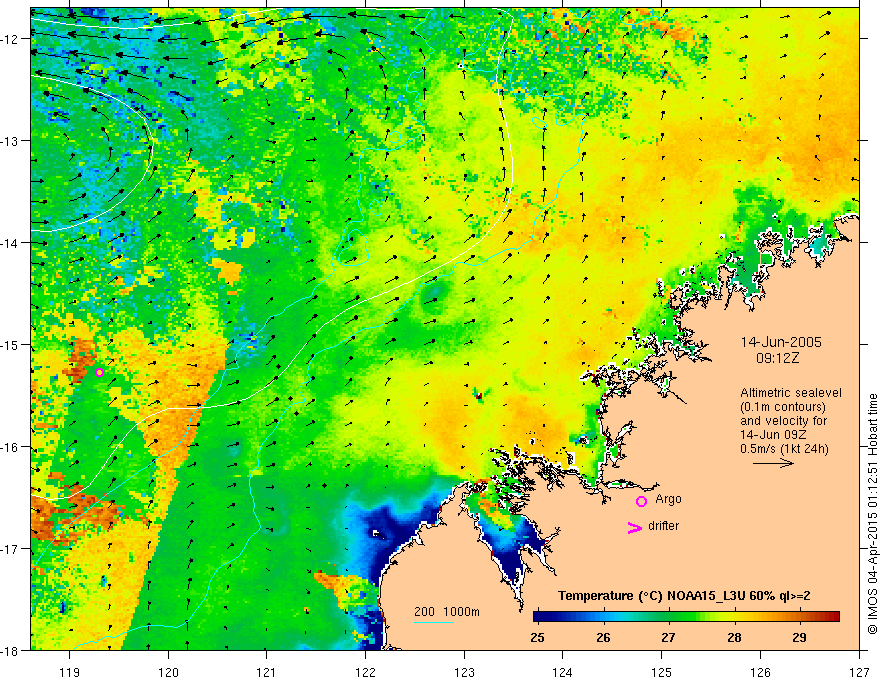Click the 'Argo' legend label

[x=668, y=499]
